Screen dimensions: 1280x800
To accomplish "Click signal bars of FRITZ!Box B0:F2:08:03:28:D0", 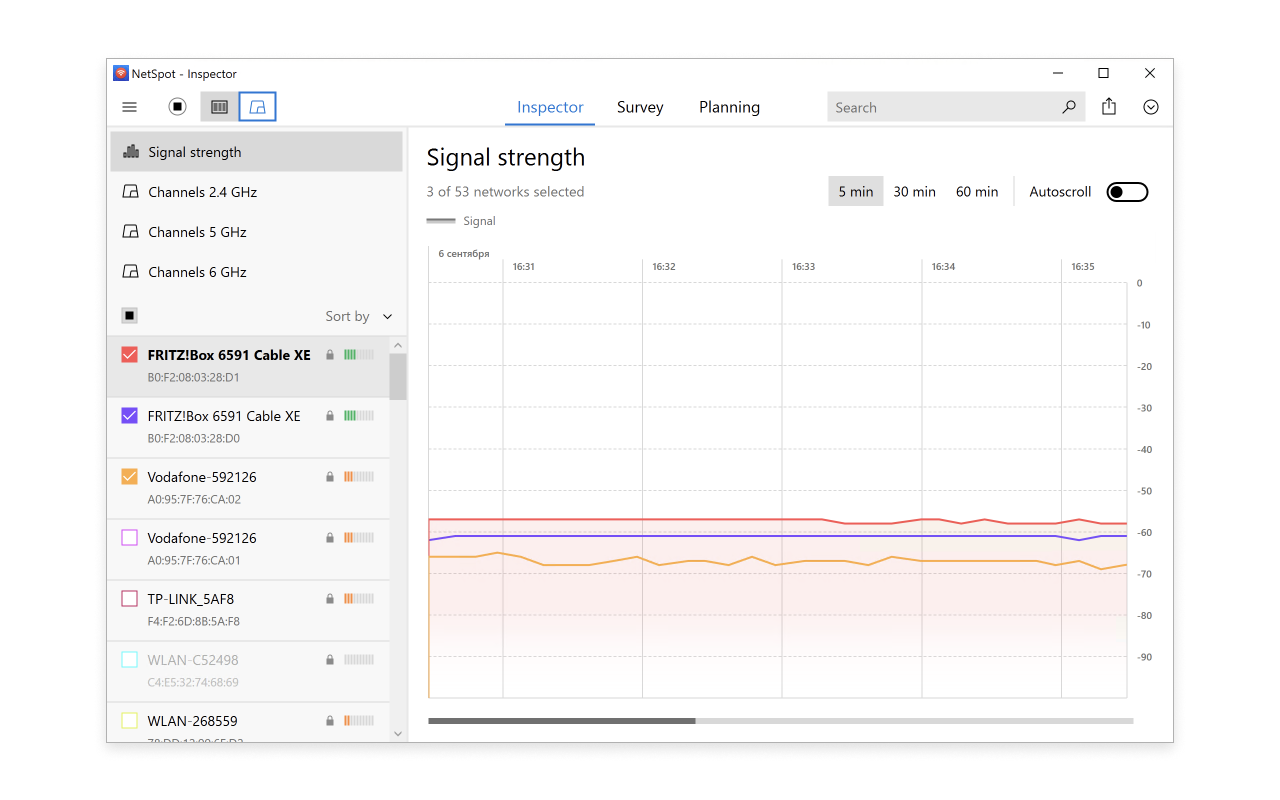I will point(359,416).
